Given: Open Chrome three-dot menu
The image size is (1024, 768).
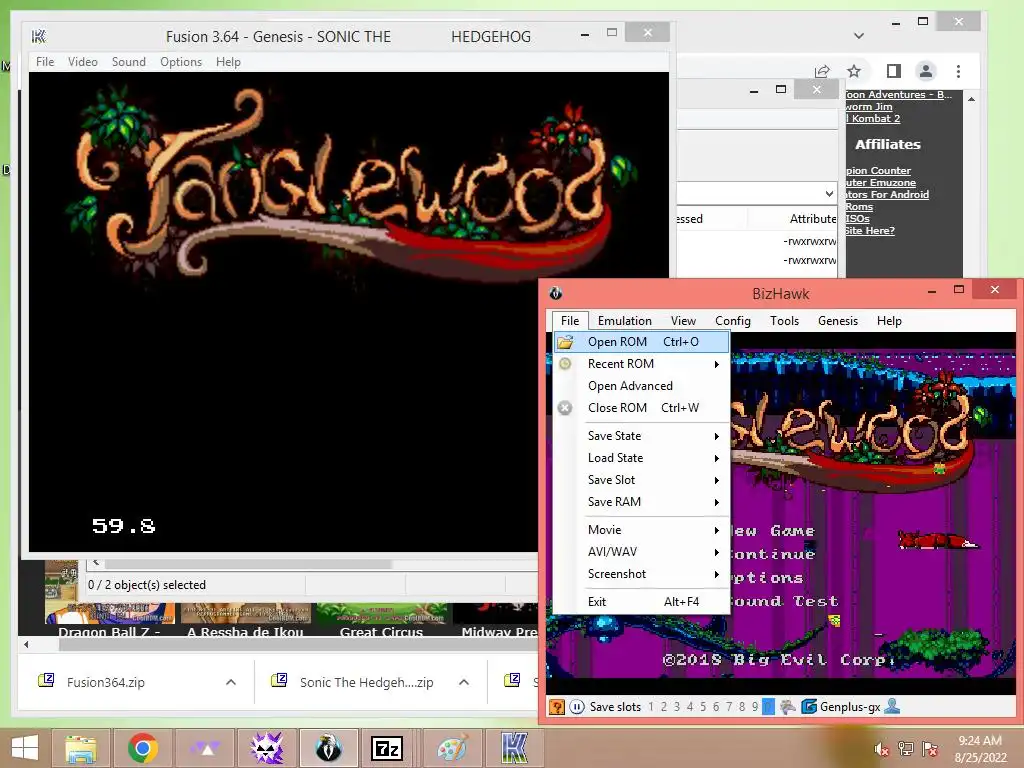Looking at the screenshot, I should pos(958,71).
